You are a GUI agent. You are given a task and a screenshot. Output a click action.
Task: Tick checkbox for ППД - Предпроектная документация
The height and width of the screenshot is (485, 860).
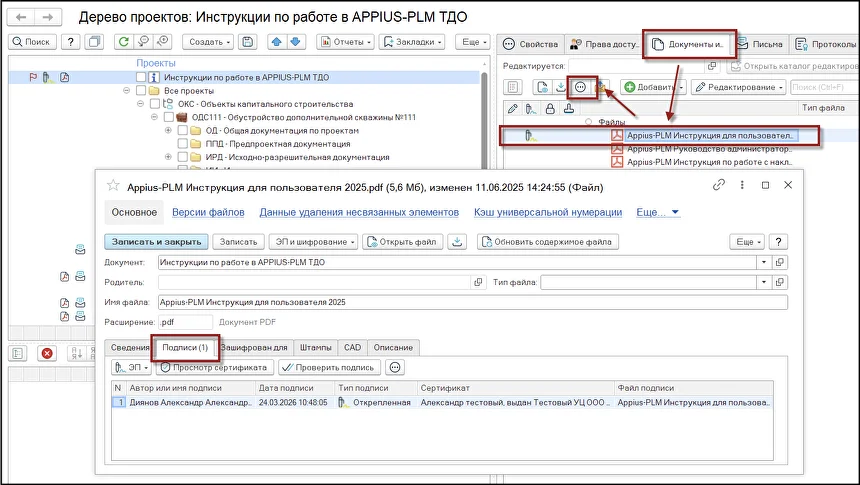tap(183, 144)
